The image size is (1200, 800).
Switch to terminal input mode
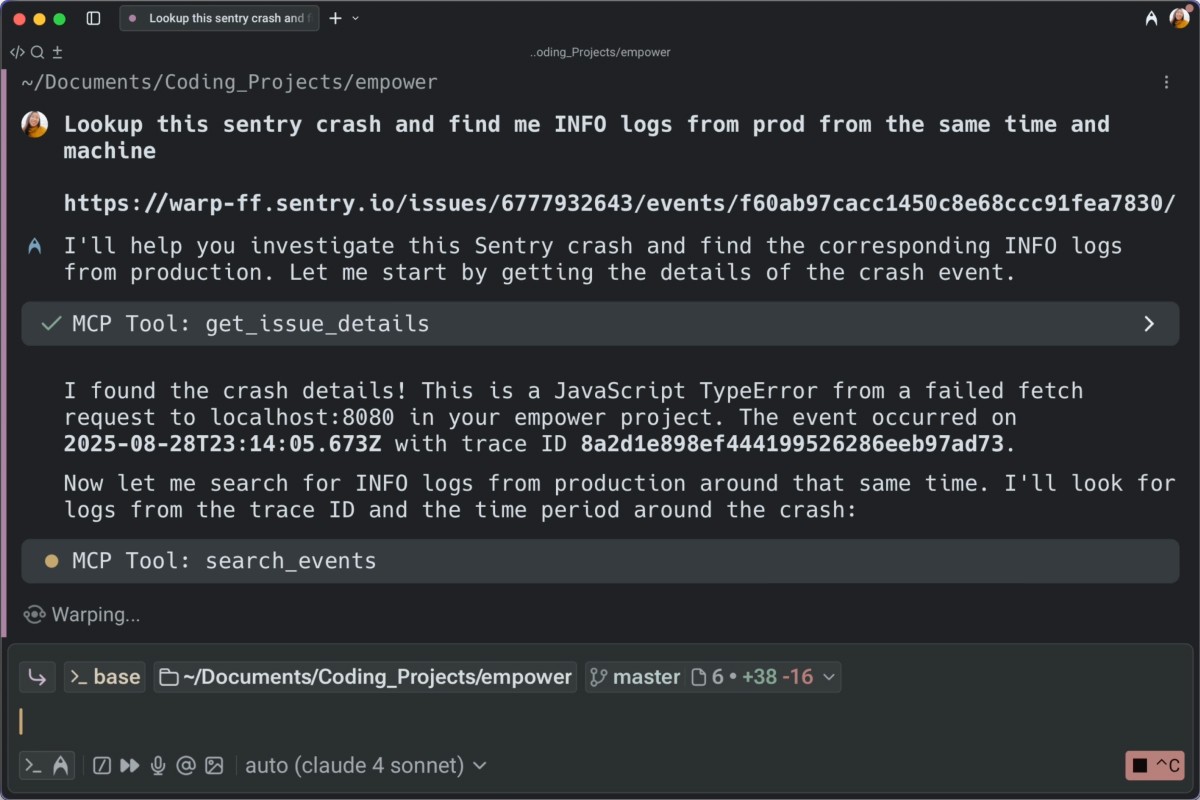[x=33, y=766]
